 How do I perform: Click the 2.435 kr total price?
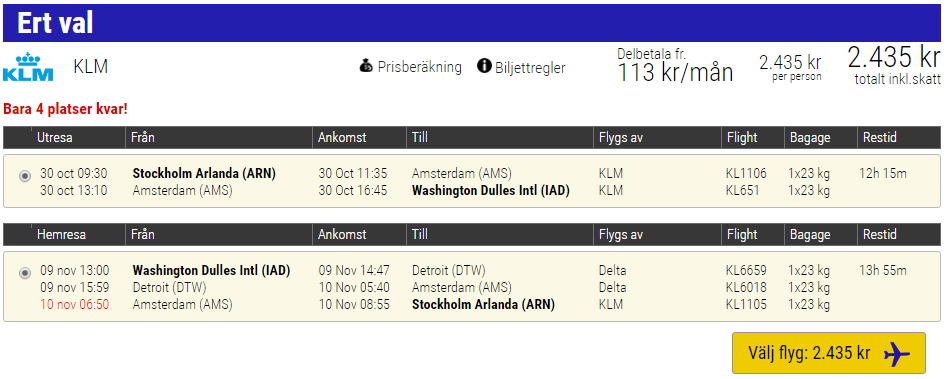(894, 58)
